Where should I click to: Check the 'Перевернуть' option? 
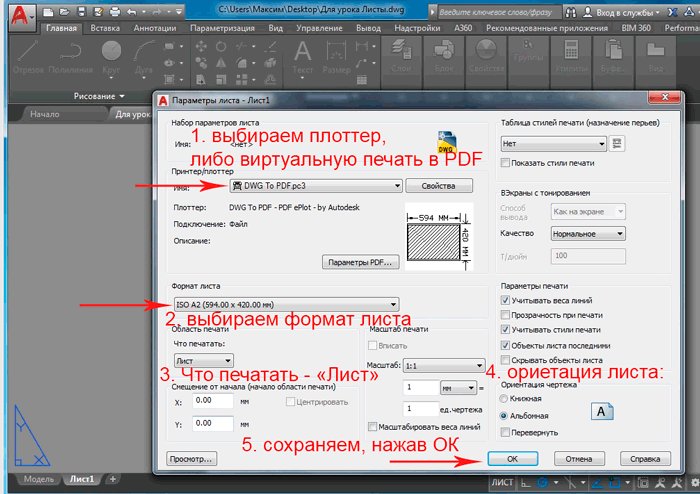(505, 430)
